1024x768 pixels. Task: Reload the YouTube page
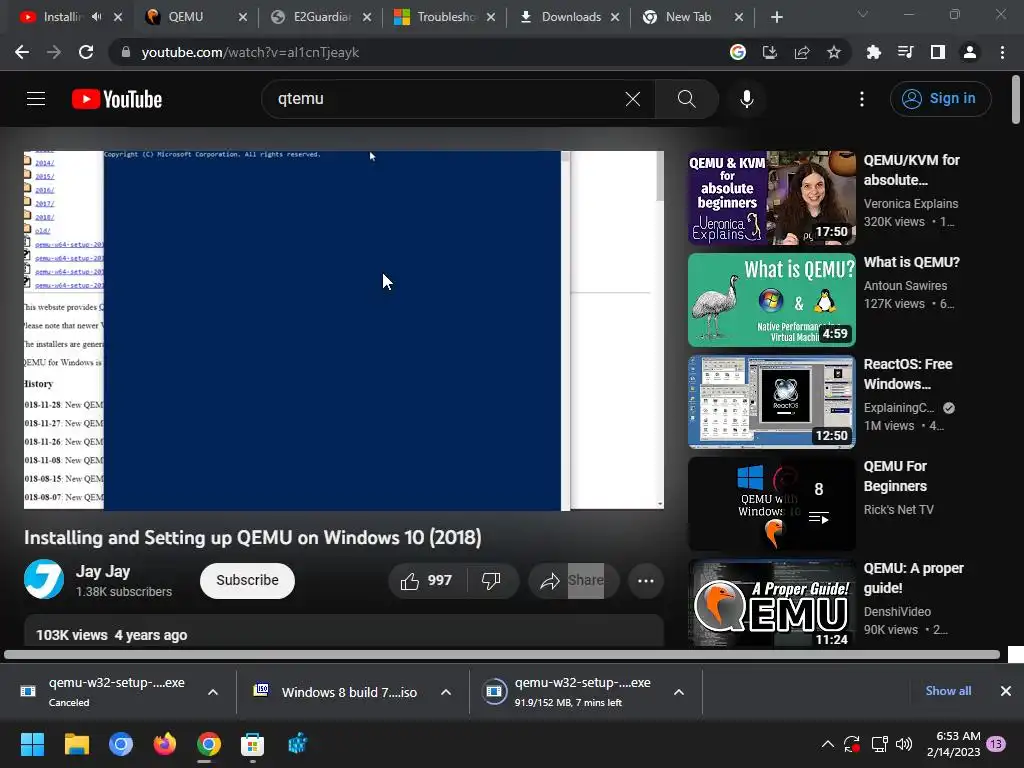pyautogui.click(x=86, y=52)
